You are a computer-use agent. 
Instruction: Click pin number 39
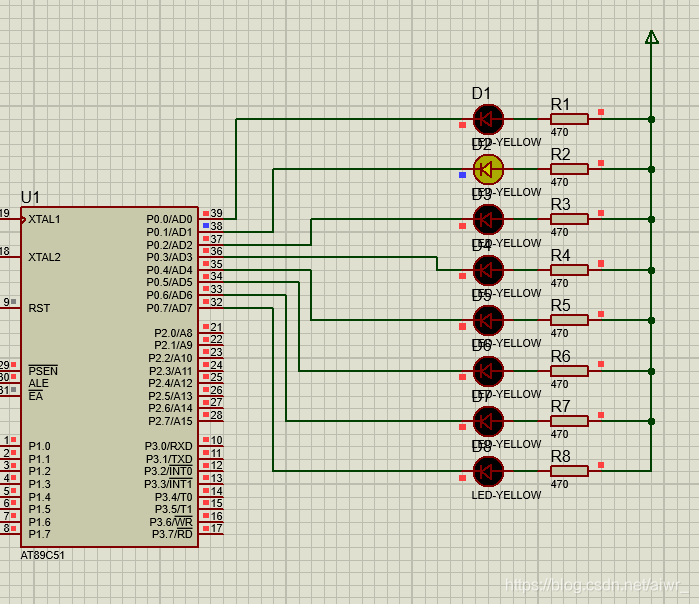click(x=216, y=213)
